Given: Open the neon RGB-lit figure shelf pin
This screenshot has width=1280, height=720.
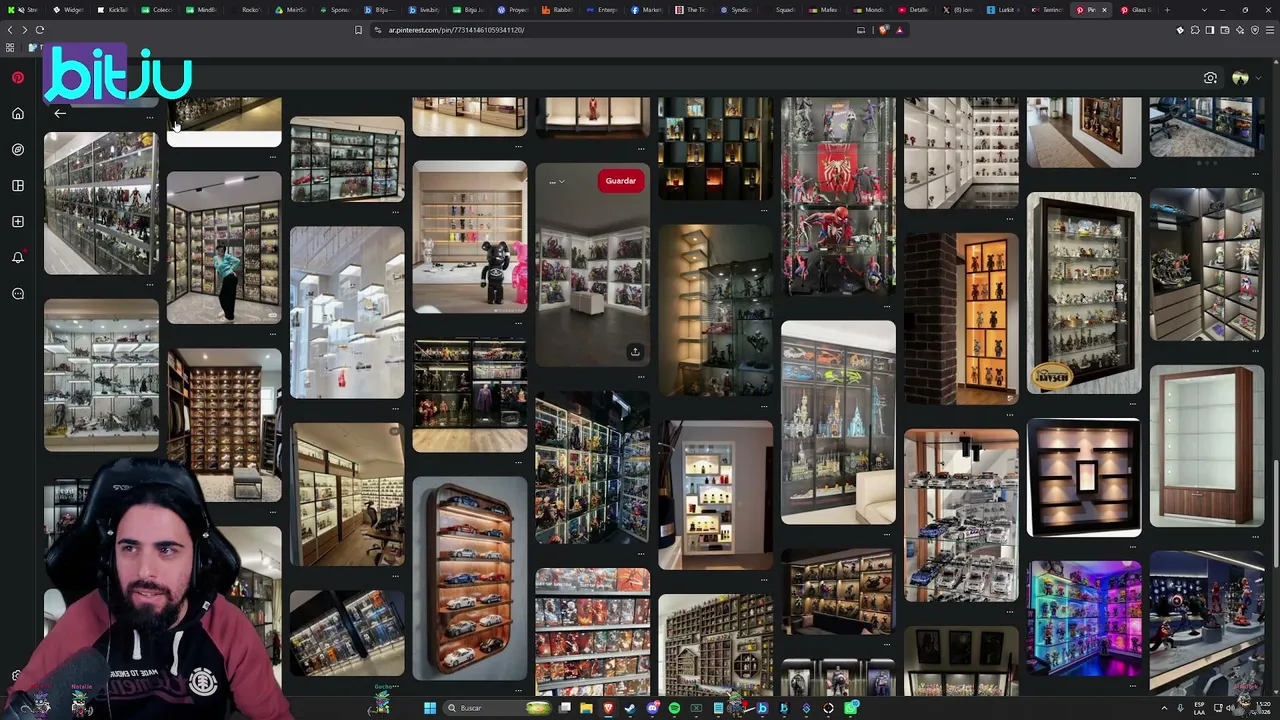Looking at the screenshot, I should (1084, 618).
